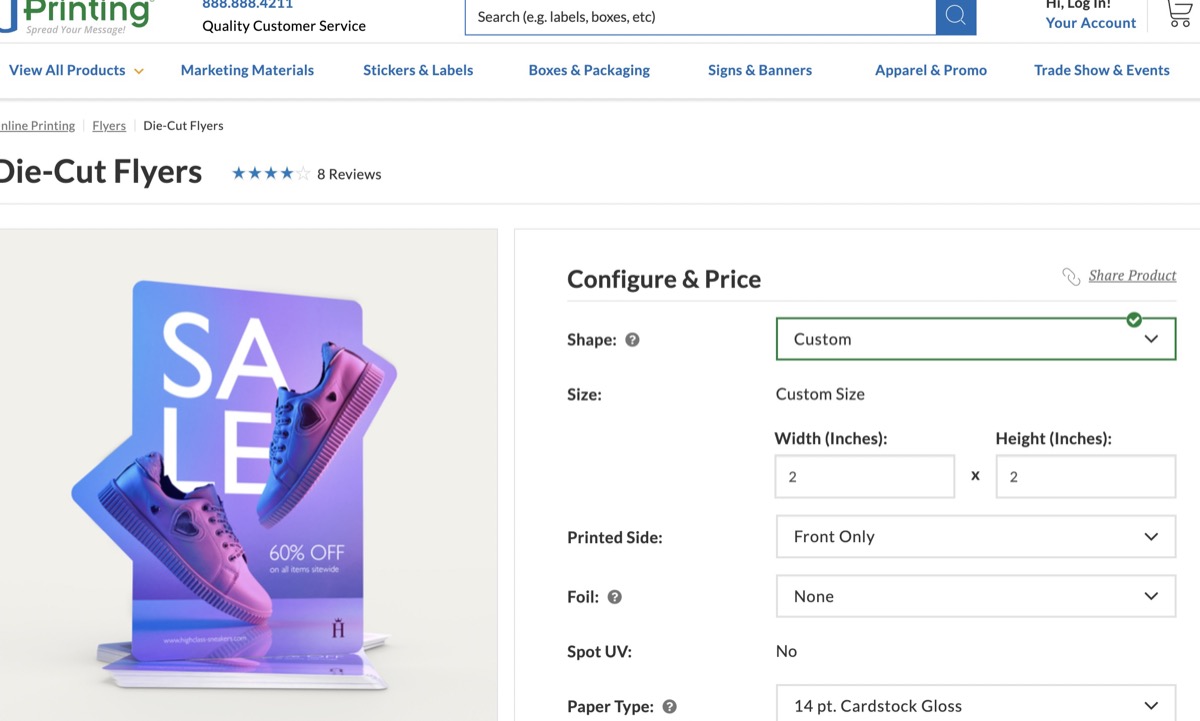Image resolution: width=1200 pixels, height=721 pixels.
Task: Click the die-cut flyer product image
Action: pyautogui.click(x=248, y=480)
